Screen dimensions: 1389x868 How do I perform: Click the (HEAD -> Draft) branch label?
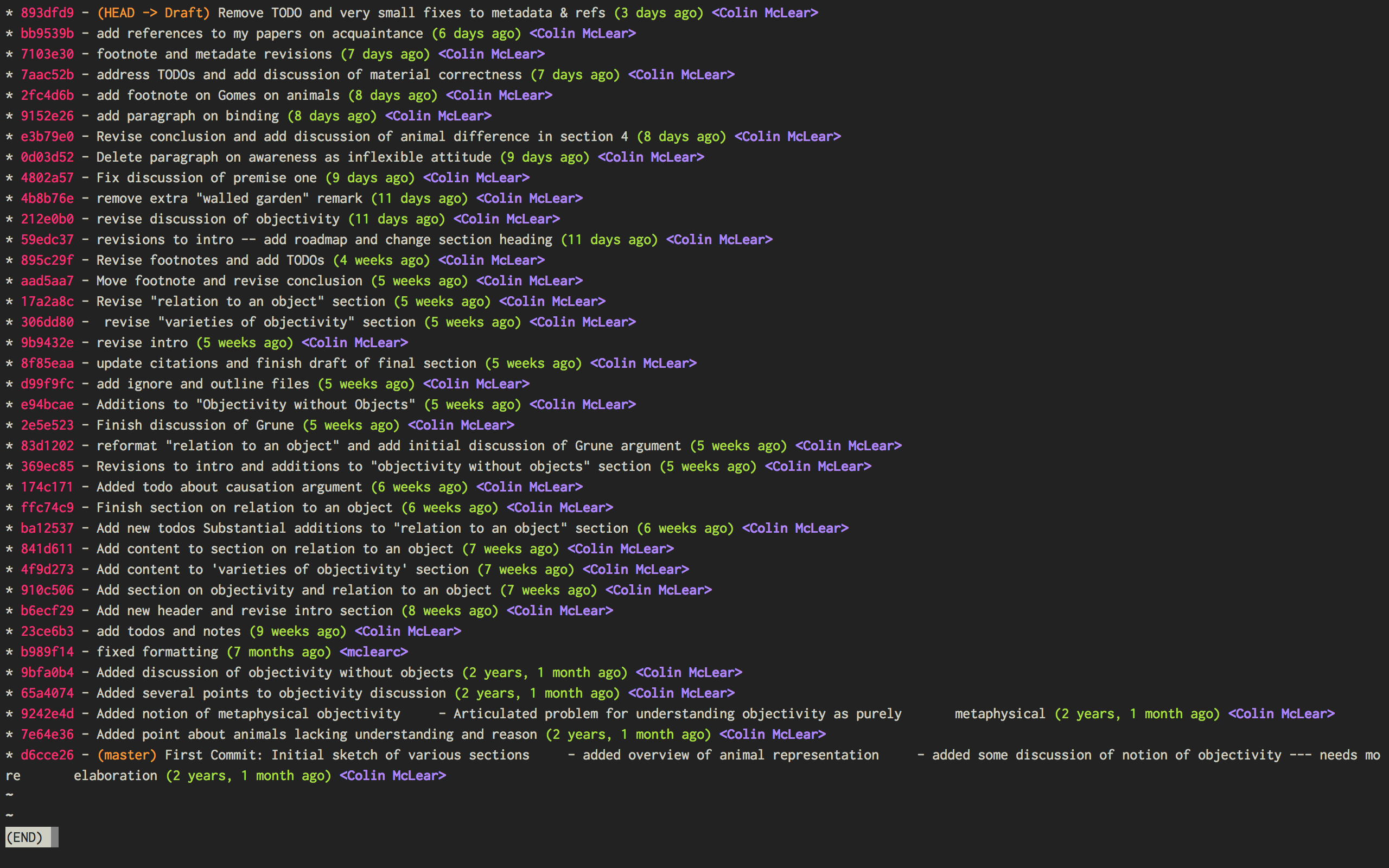click(153, 12)
